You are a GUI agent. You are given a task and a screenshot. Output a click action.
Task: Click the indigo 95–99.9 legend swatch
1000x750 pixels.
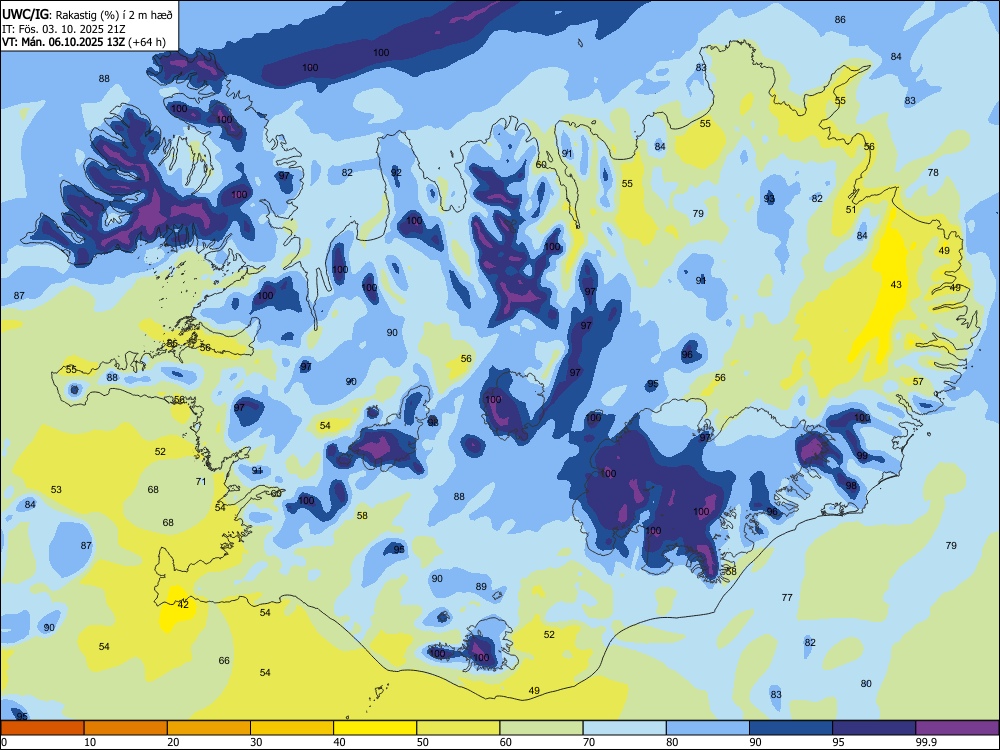[x=874, y=728]
